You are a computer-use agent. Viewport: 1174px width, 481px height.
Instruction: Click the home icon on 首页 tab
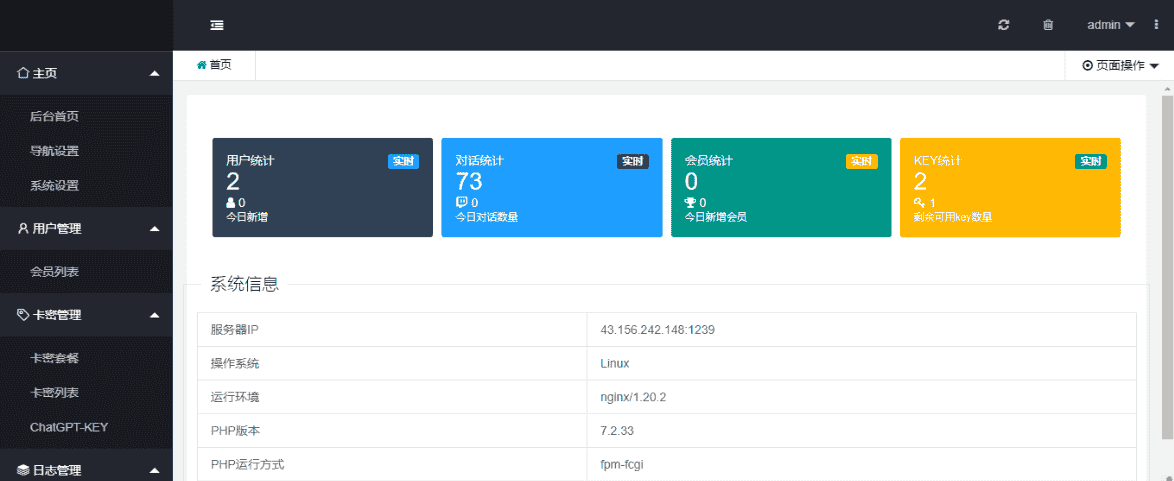[x=201, y=65]
